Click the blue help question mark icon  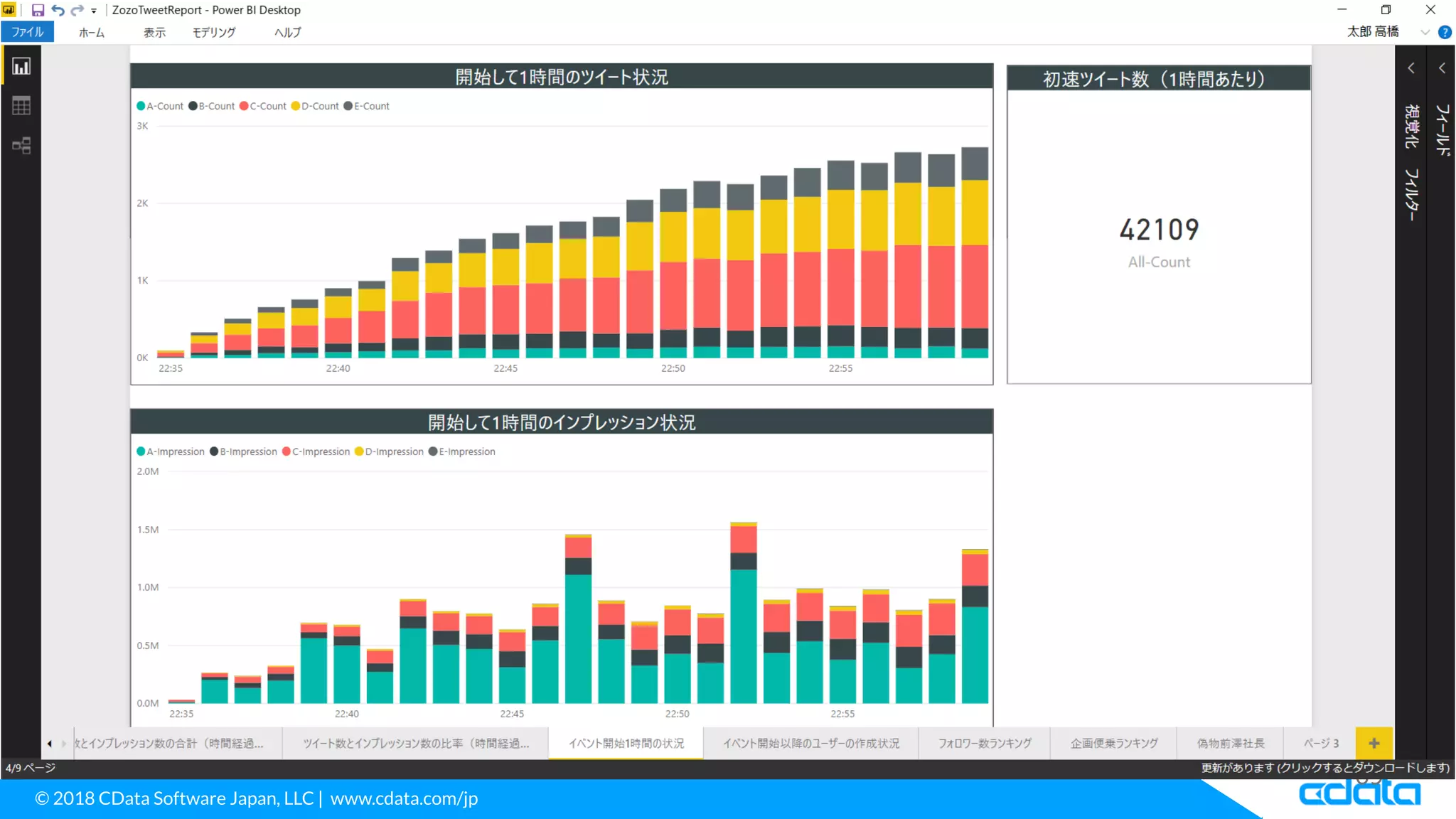tap(1445, 32)
